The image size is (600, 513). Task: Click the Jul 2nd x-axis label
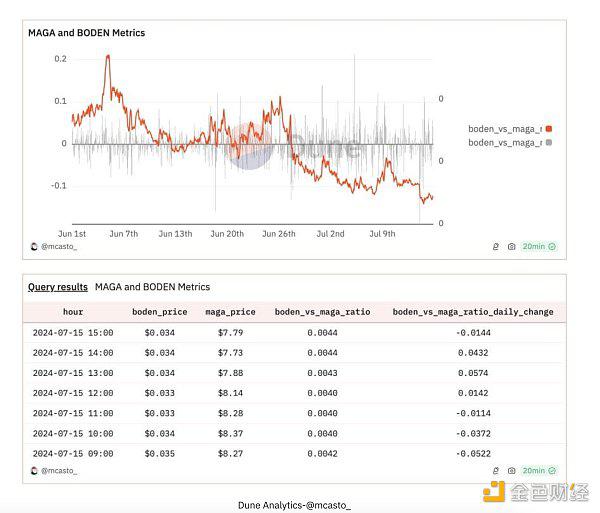click(x=330, y=234)
